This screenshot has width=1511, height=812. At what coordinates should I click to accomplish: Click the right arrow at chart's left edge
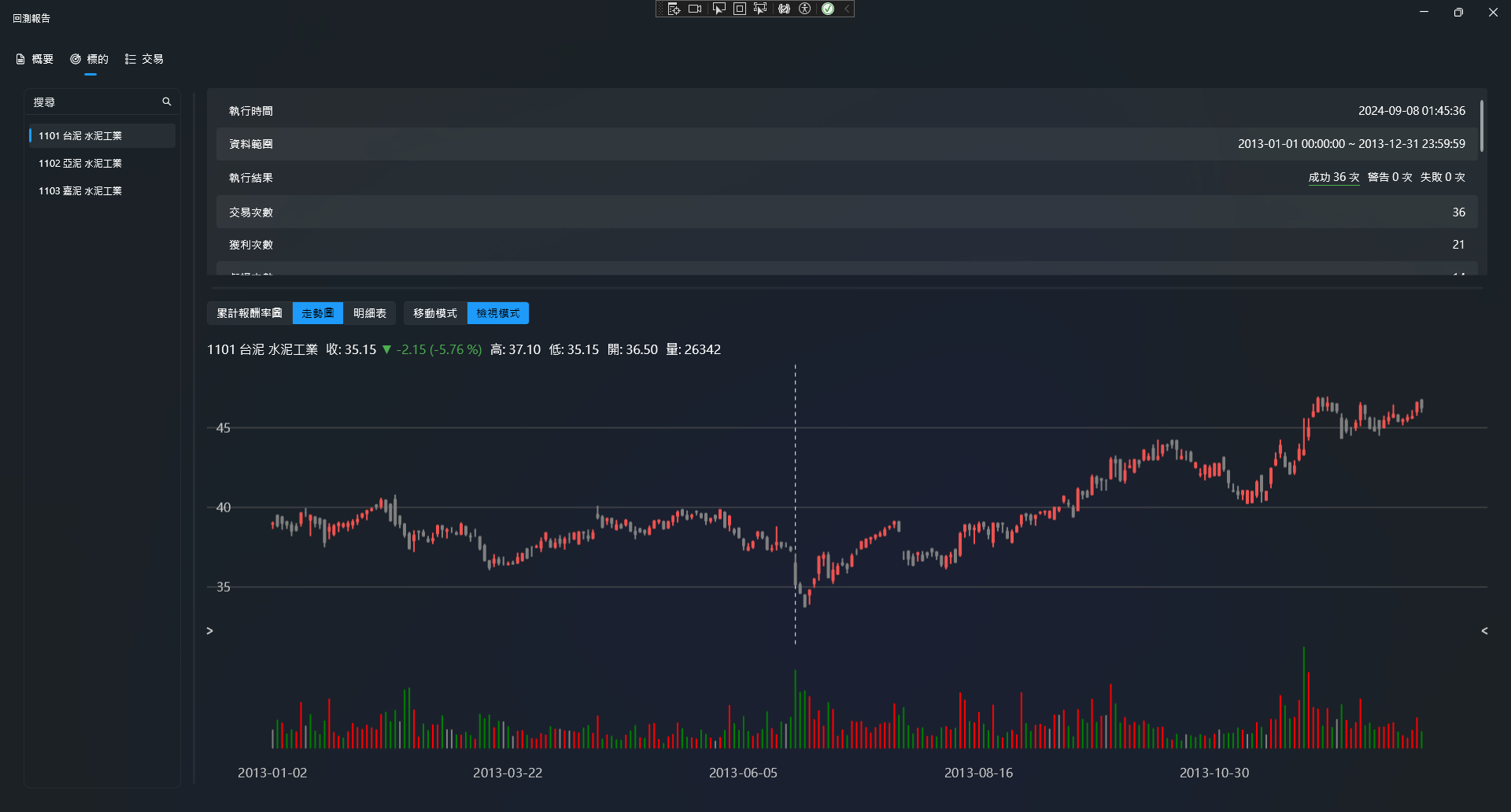coord(209,631)
